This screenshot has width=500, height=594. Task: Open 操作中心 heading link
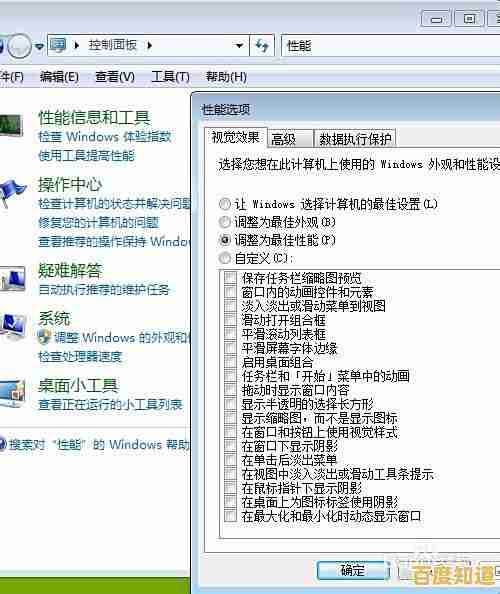70,185
